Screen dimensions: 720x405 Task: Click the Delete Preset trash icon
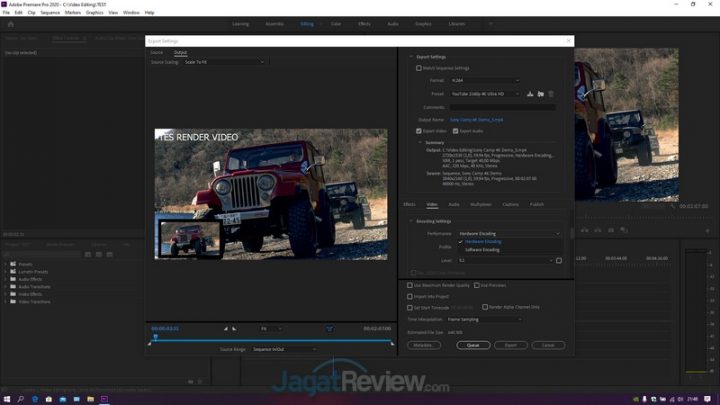pyautogui.click(x=550, y=93)
